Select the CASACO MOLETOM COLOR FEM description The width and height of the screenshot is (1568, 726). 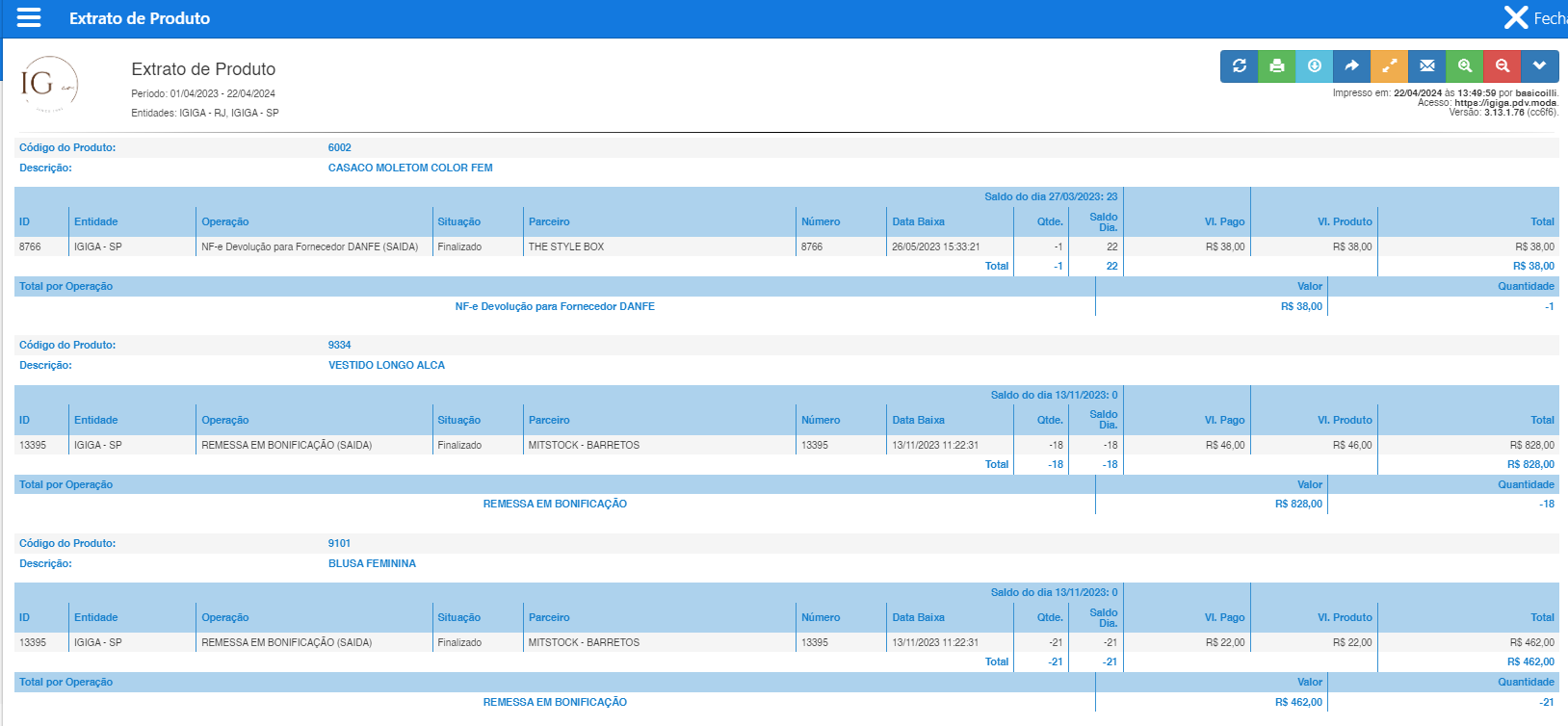coord(410,169)
